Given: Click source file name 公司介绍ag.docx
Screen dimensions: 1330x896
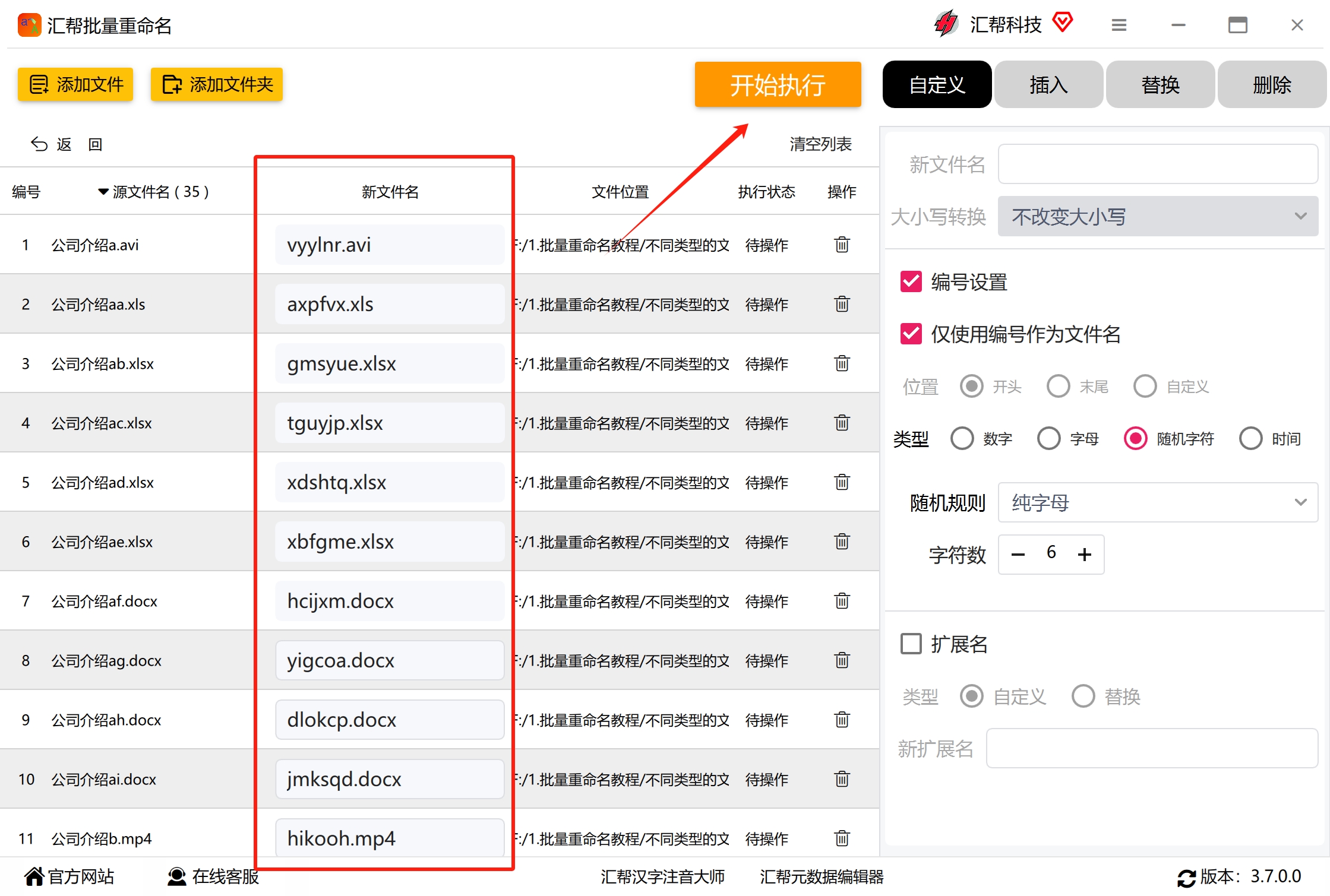Looking at the screenshot, I should click(x=106, y=660).
